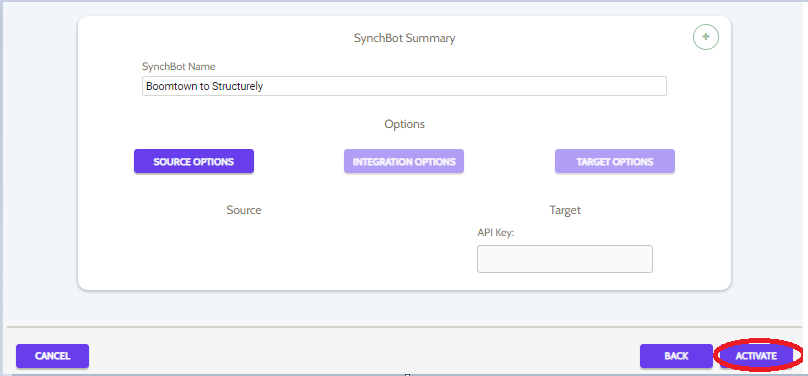Open the Integration Options section

click(404, 162)
